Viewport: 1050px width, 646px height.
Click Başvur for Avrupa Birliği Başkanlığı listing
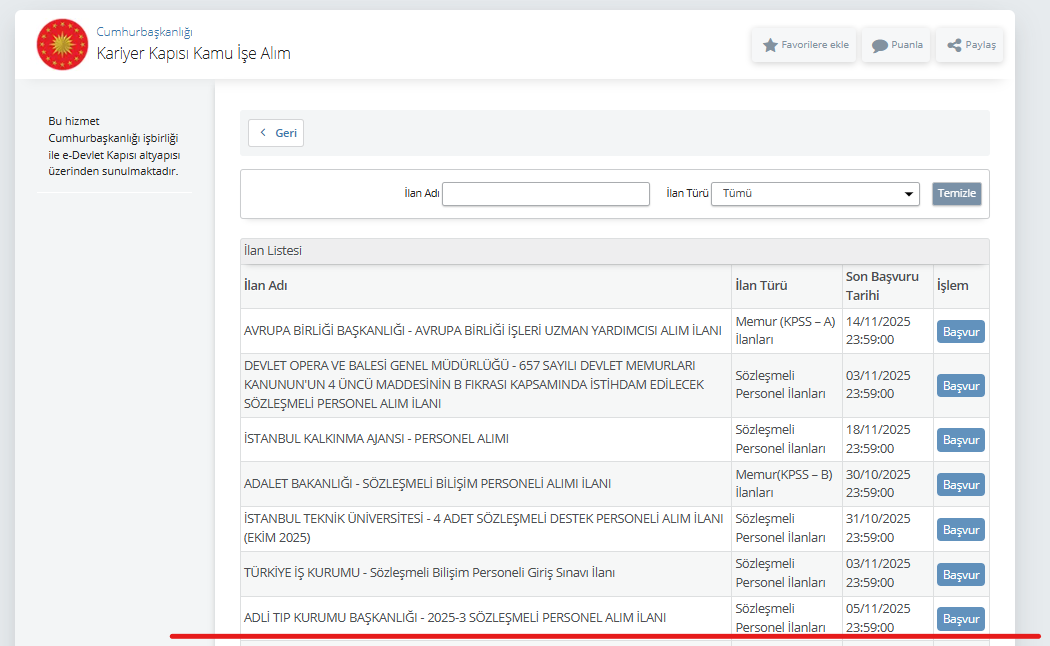pos(960,331)
